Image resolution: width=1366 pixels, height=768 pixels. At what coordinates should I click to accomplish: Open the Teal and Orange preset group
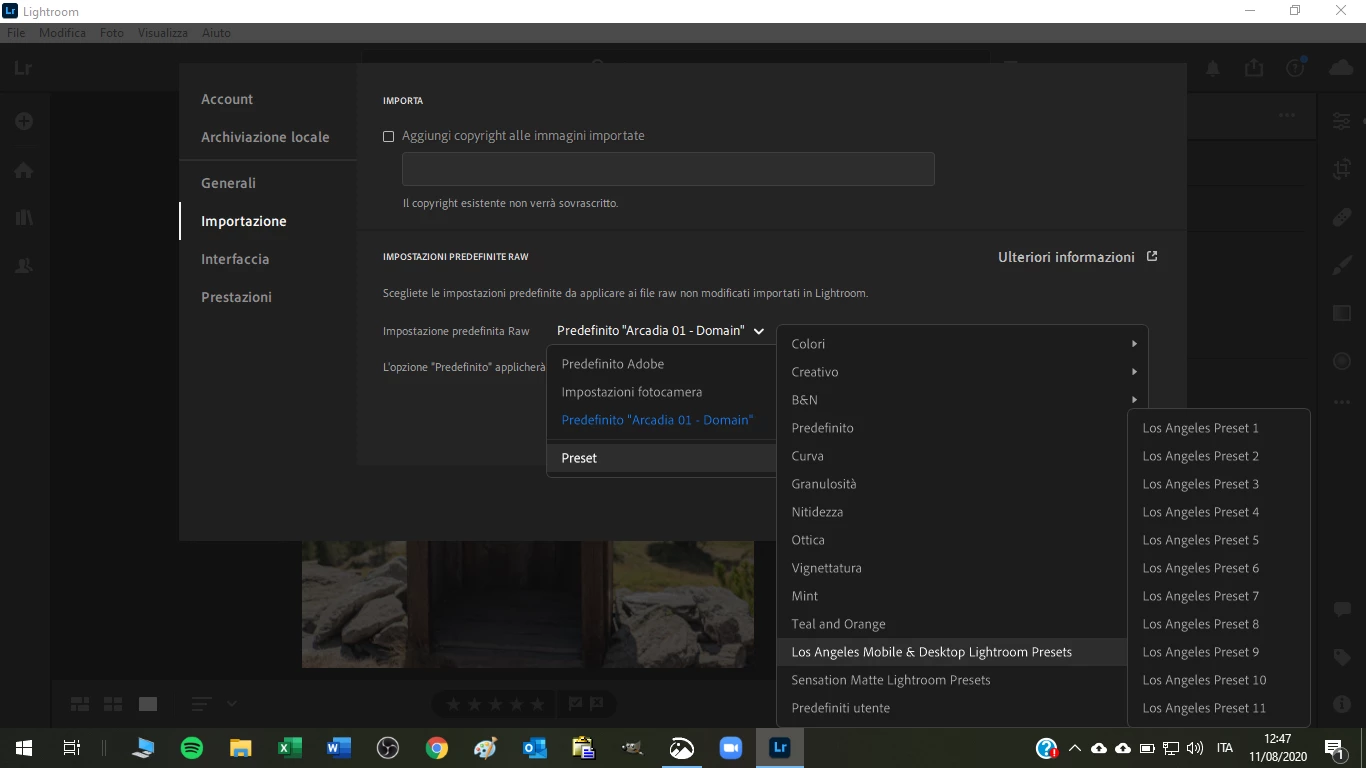point(952,624)
